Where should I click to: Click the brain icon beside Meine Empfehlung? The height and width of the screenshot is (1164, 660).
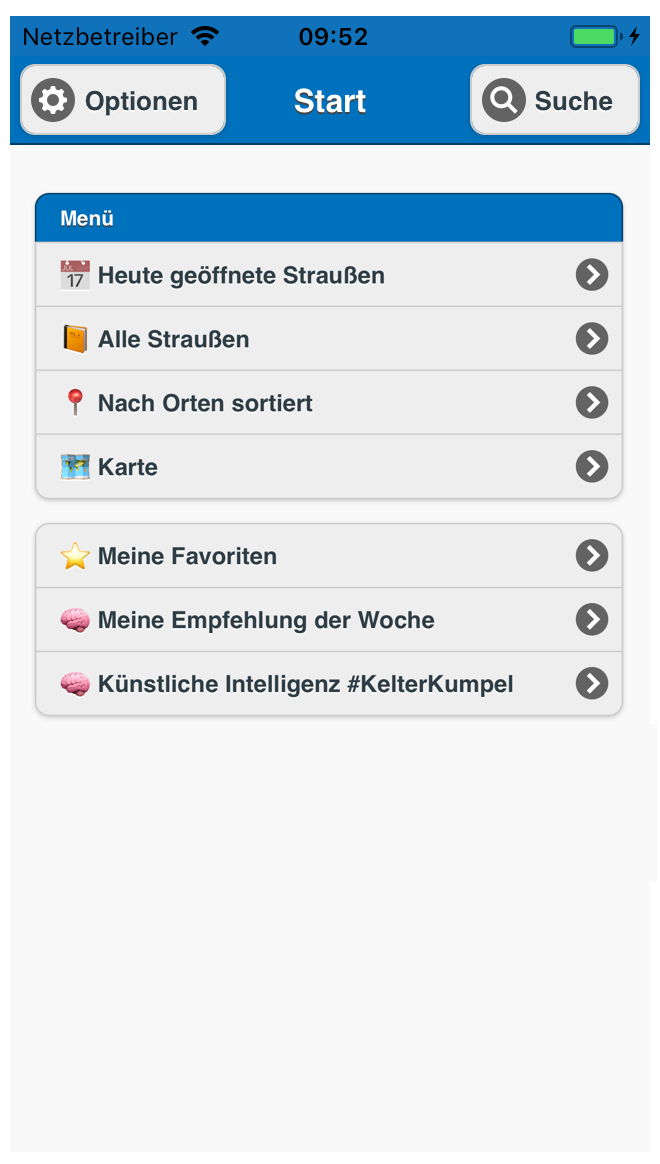coord(75,620)
